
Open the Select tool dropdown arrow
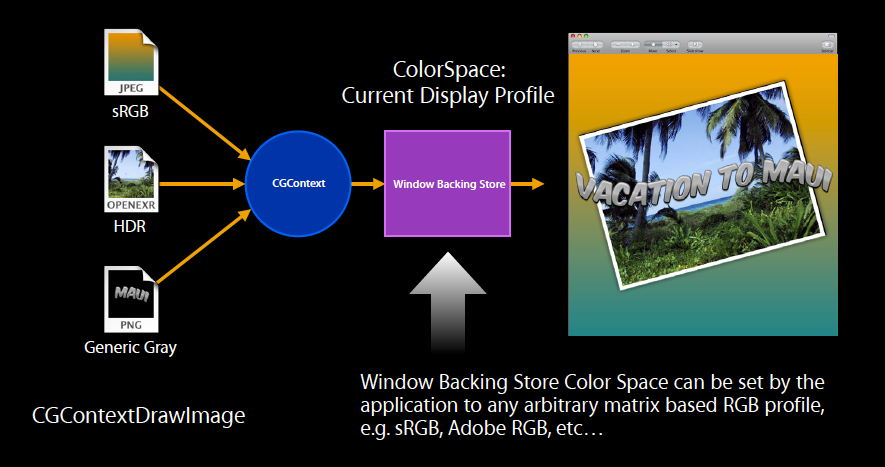click(x=675, y=44)
